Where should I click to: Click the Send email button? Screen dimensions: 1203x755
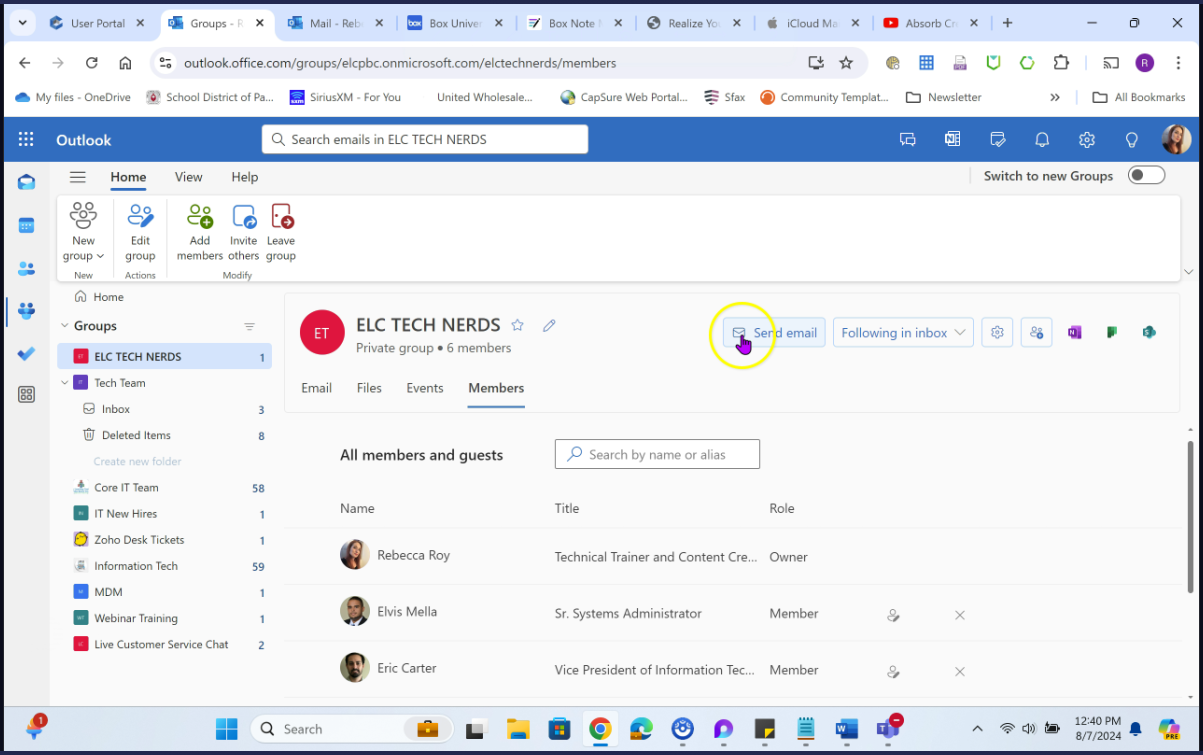coord(774,333)
